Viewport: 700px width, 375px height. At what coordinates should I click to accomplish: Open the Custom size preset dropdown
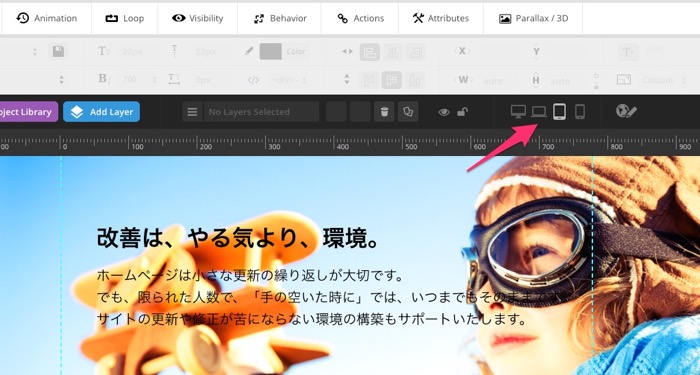tap(663, 80)
